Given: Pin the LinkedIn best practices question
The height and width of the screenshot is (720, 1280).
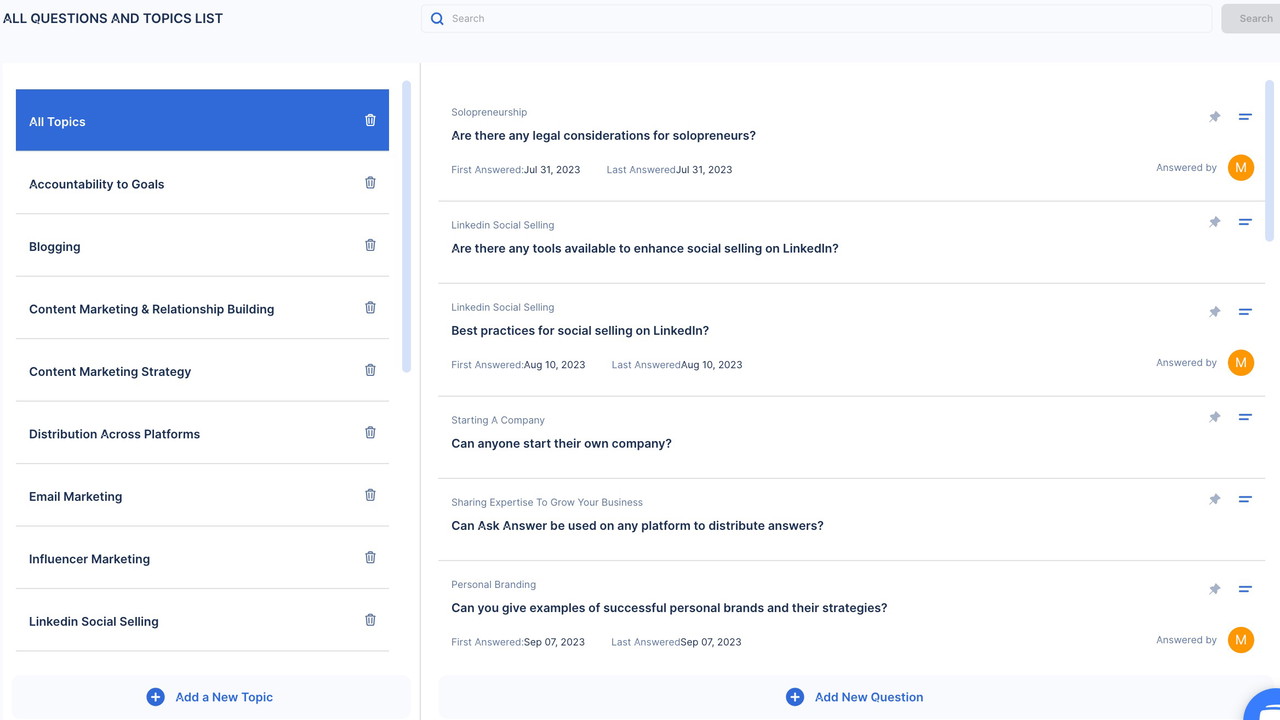Looking at the screenshot, I should [1214, 312].
